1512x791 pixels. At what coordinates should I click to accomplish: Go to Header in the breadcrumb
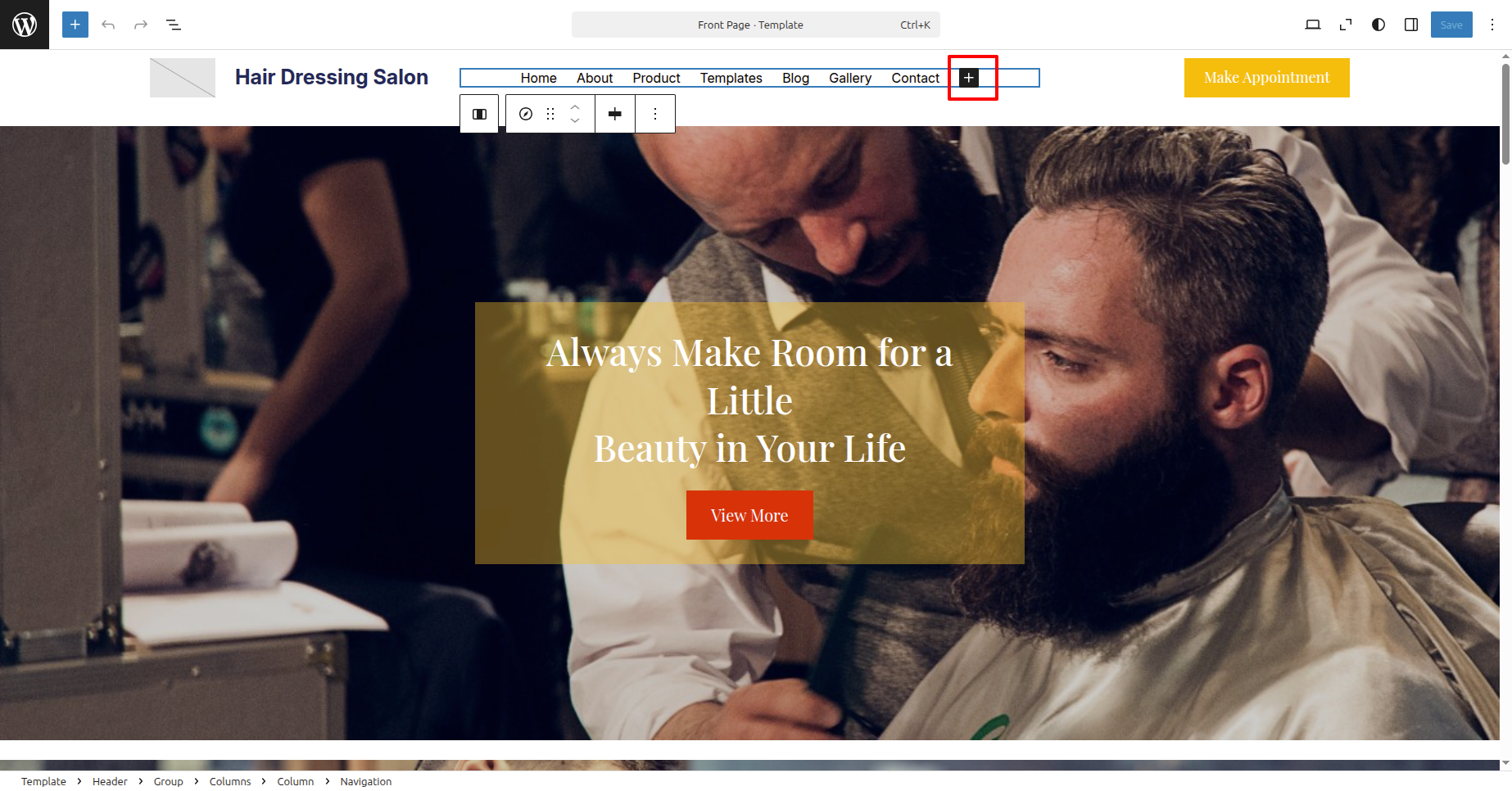pos(110,781)
